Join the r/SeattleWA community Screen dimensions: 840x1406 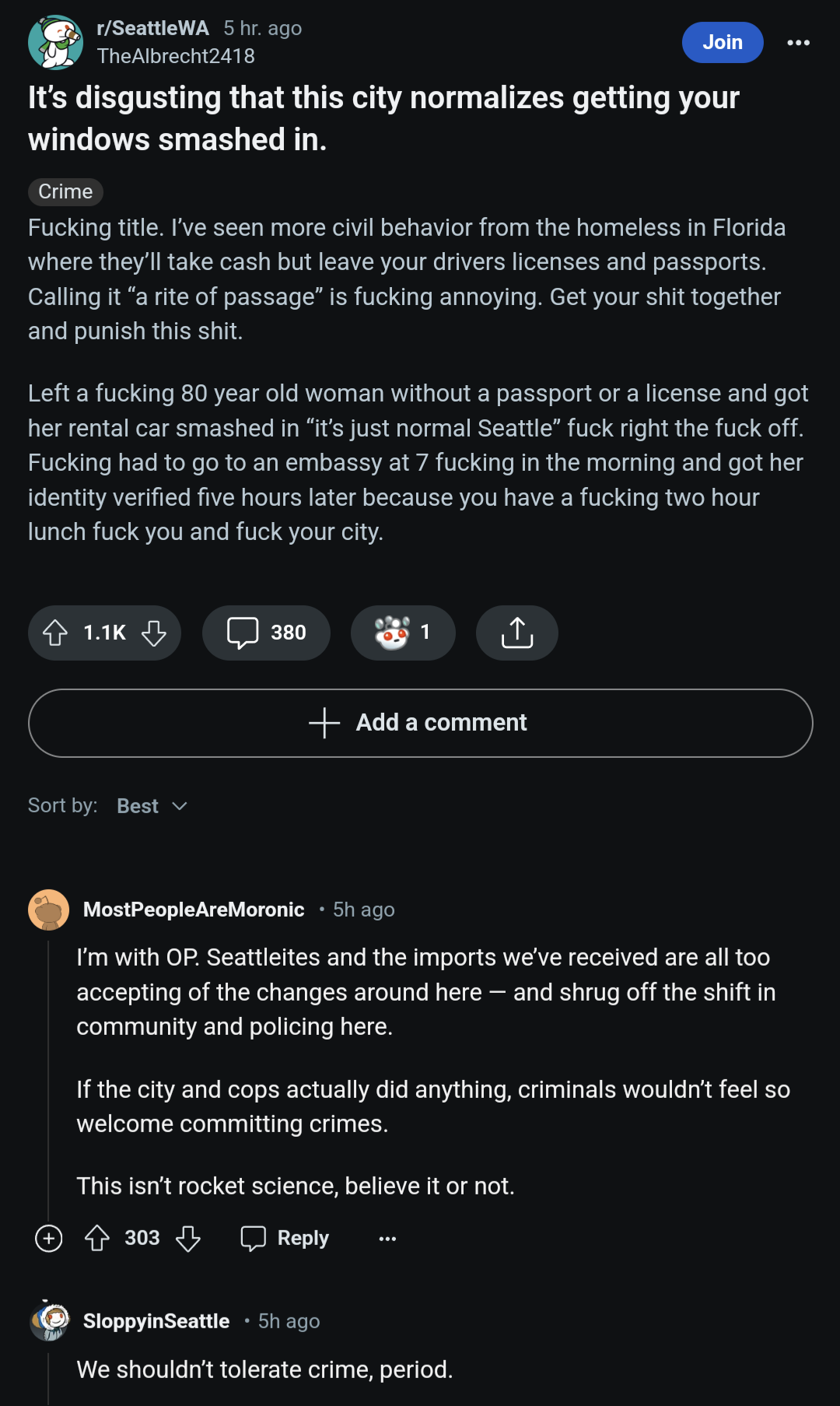click(x=722, y=43)
